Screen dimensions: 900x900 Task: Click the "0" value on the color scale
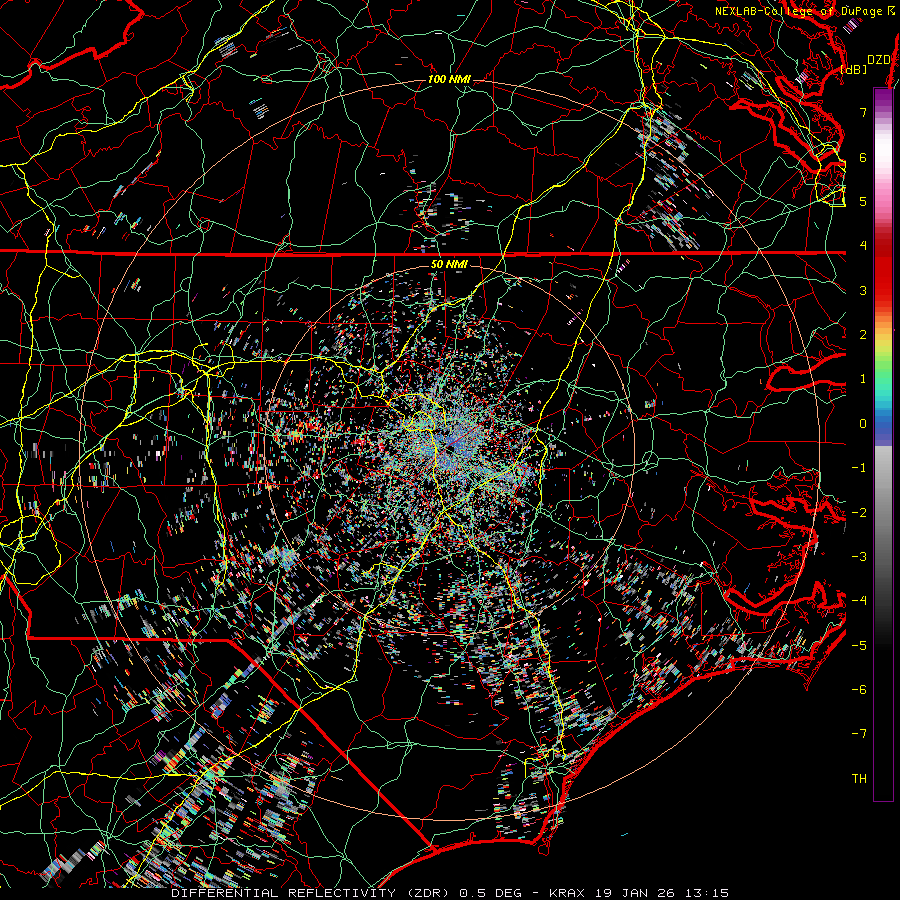(x=863, y=424)
